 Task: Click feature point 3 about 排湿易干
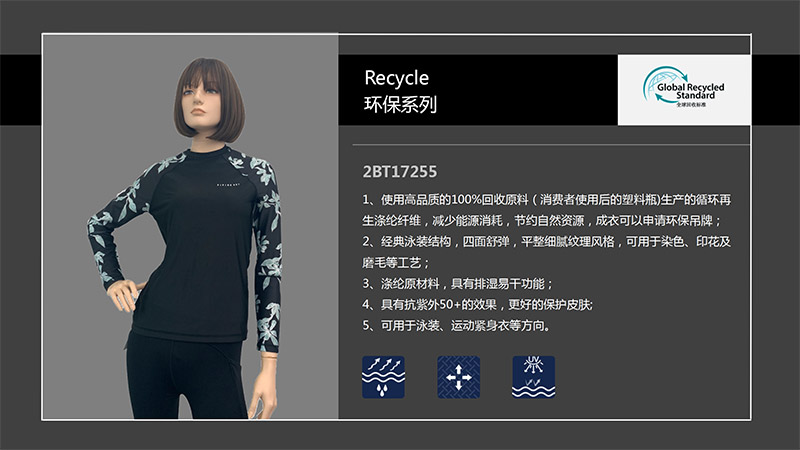click(x=457, y=284)
